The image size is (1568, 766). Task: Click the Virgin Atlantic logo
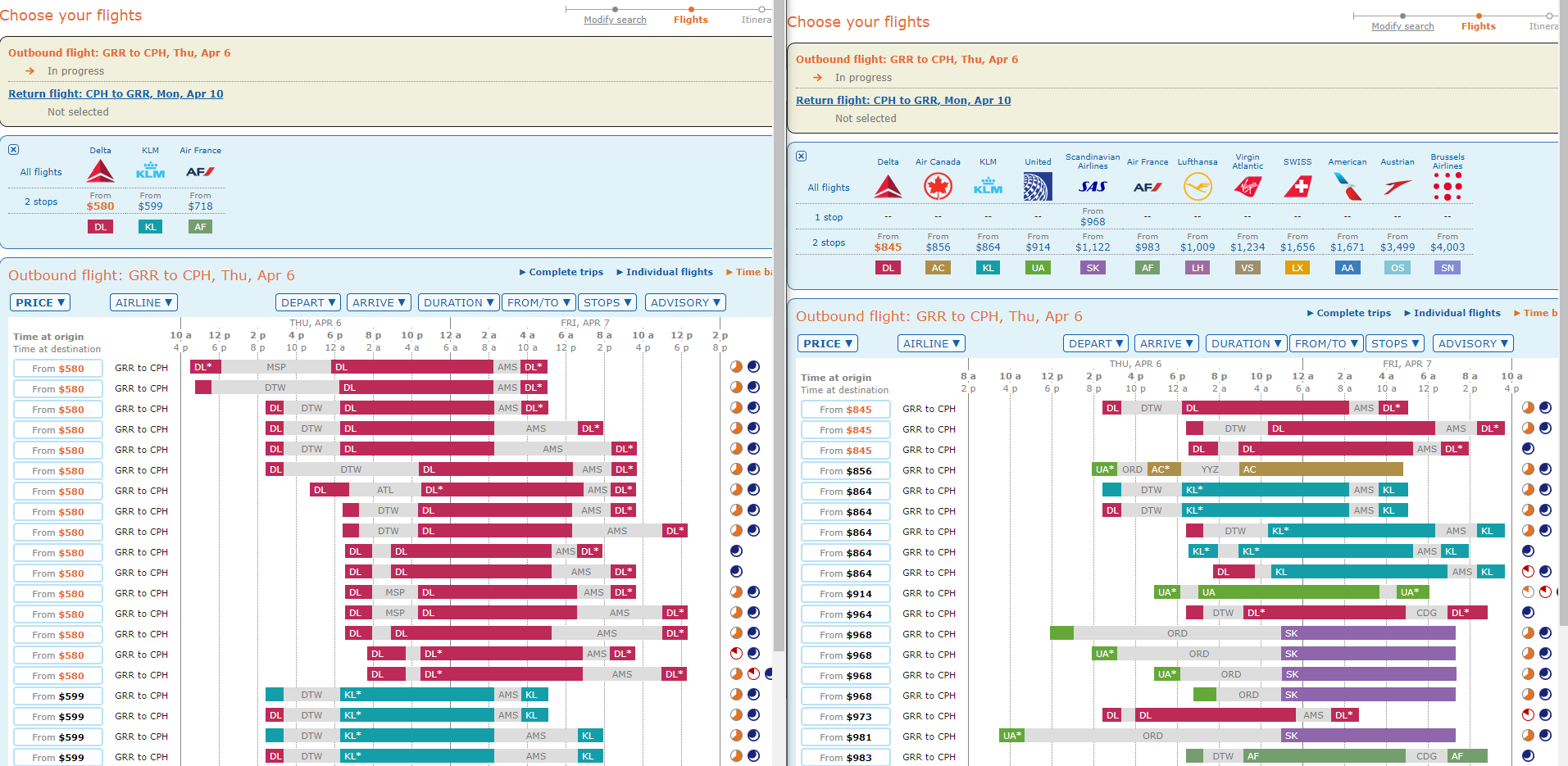[x=1248, y=187]
